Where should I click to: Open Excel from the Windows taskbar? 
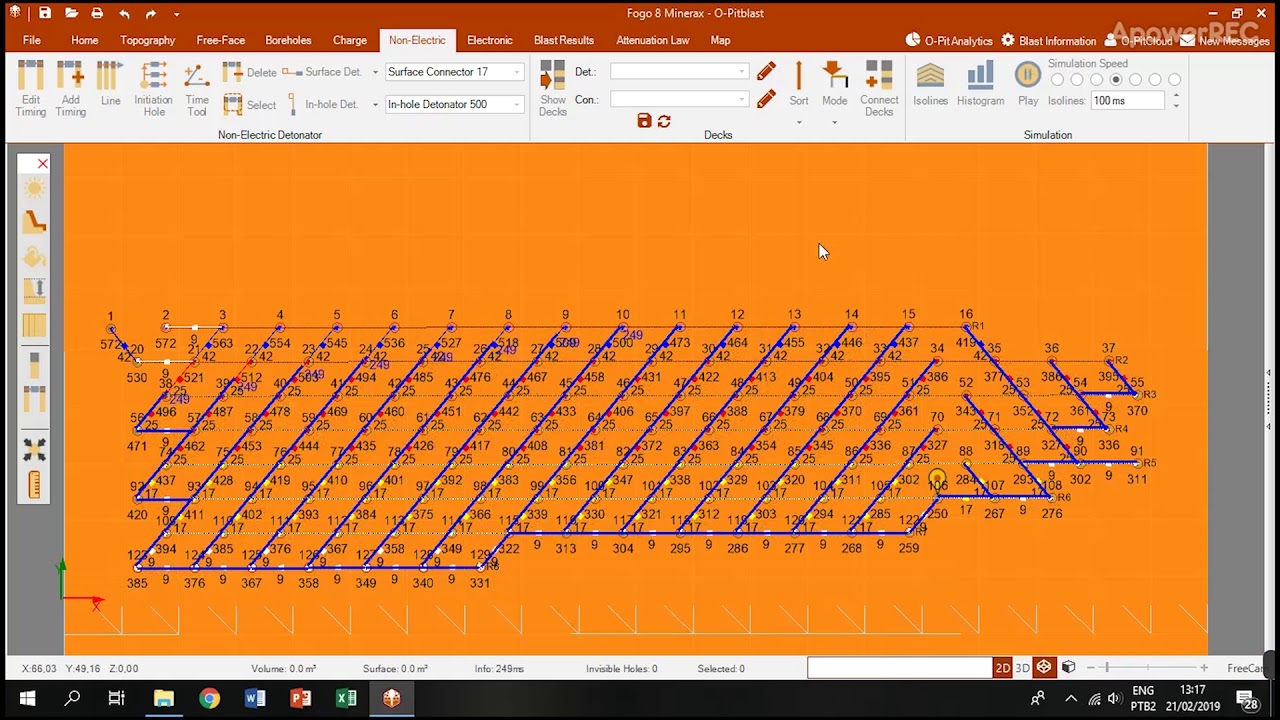coord(346,698)
